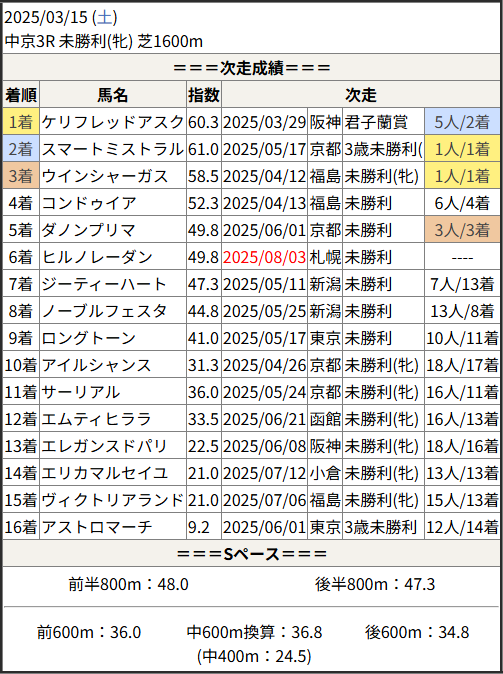
Task: Click the 前半800m：48.0 value
Action: point(128,584)
